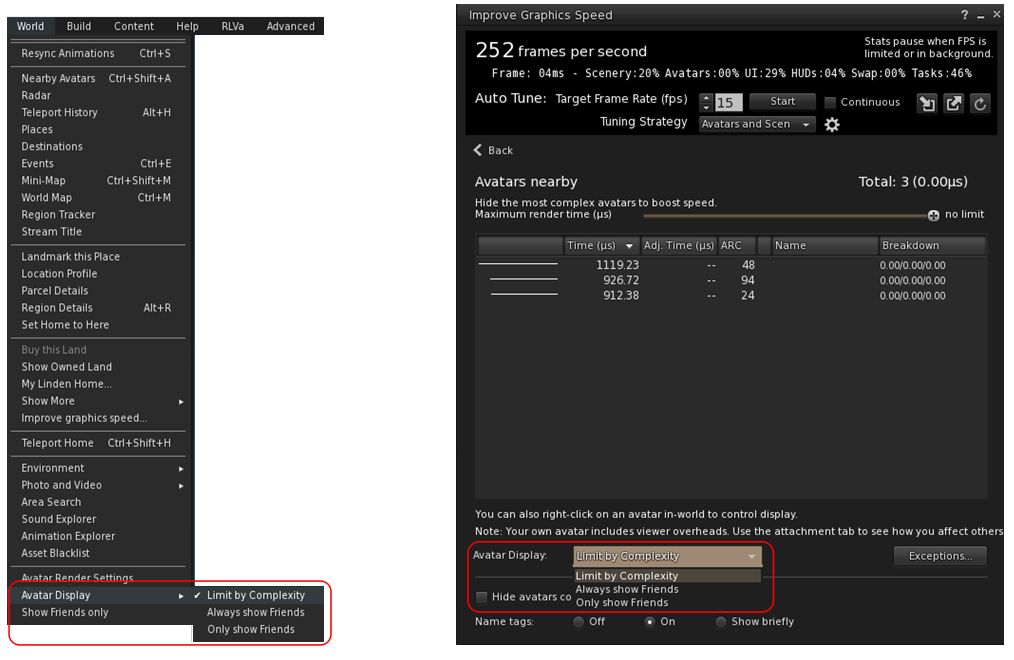
Task: Select Show briefly for Name tags
Action: click(x=721, y=622)
